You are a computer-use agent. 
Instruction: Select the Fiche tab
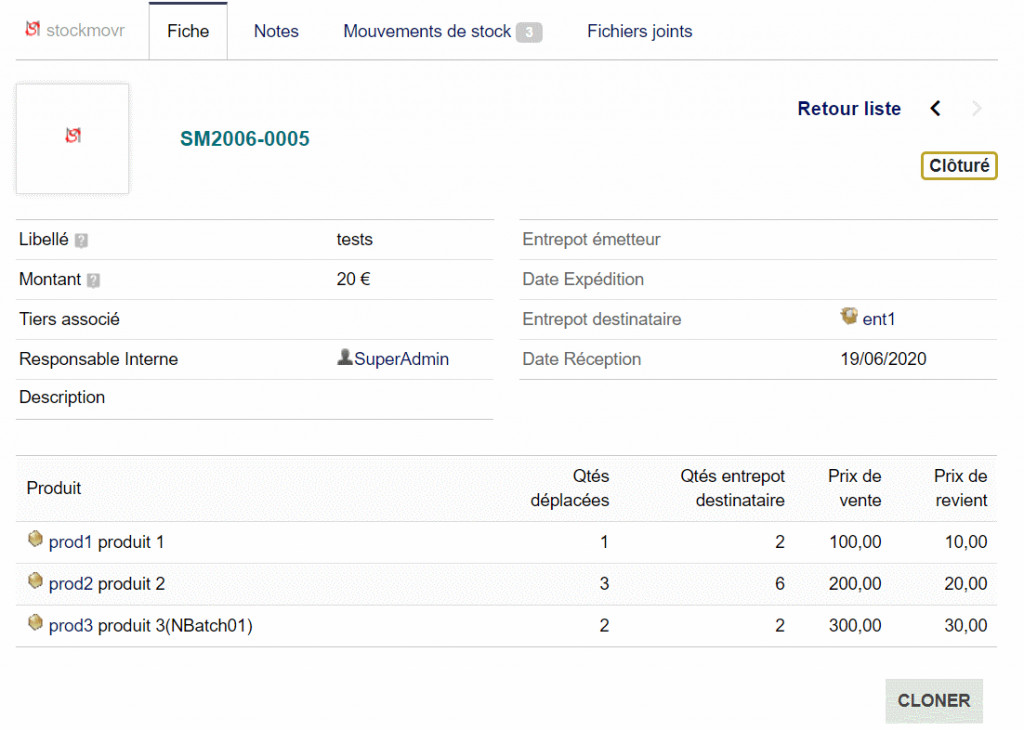click(188, 31)
